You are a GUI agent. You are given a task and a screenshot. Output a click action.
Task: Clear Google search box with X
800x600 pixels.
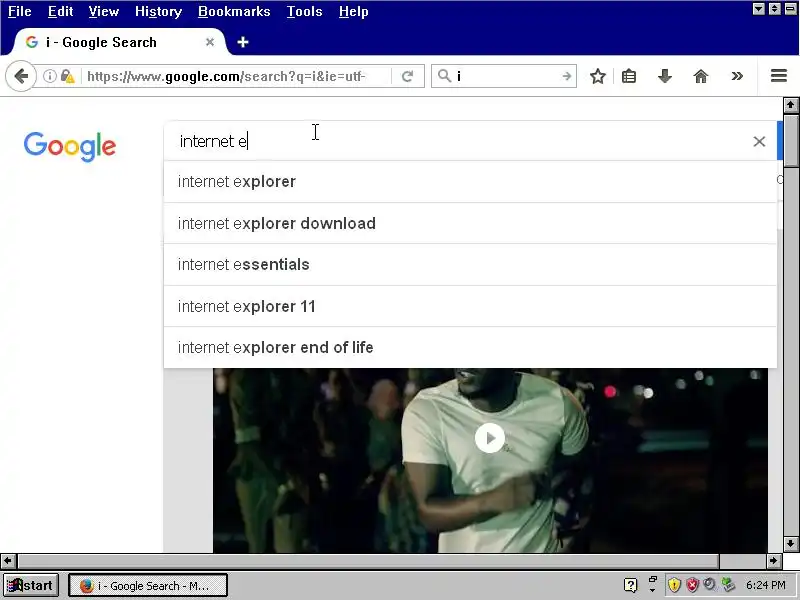tap(759, 141)
